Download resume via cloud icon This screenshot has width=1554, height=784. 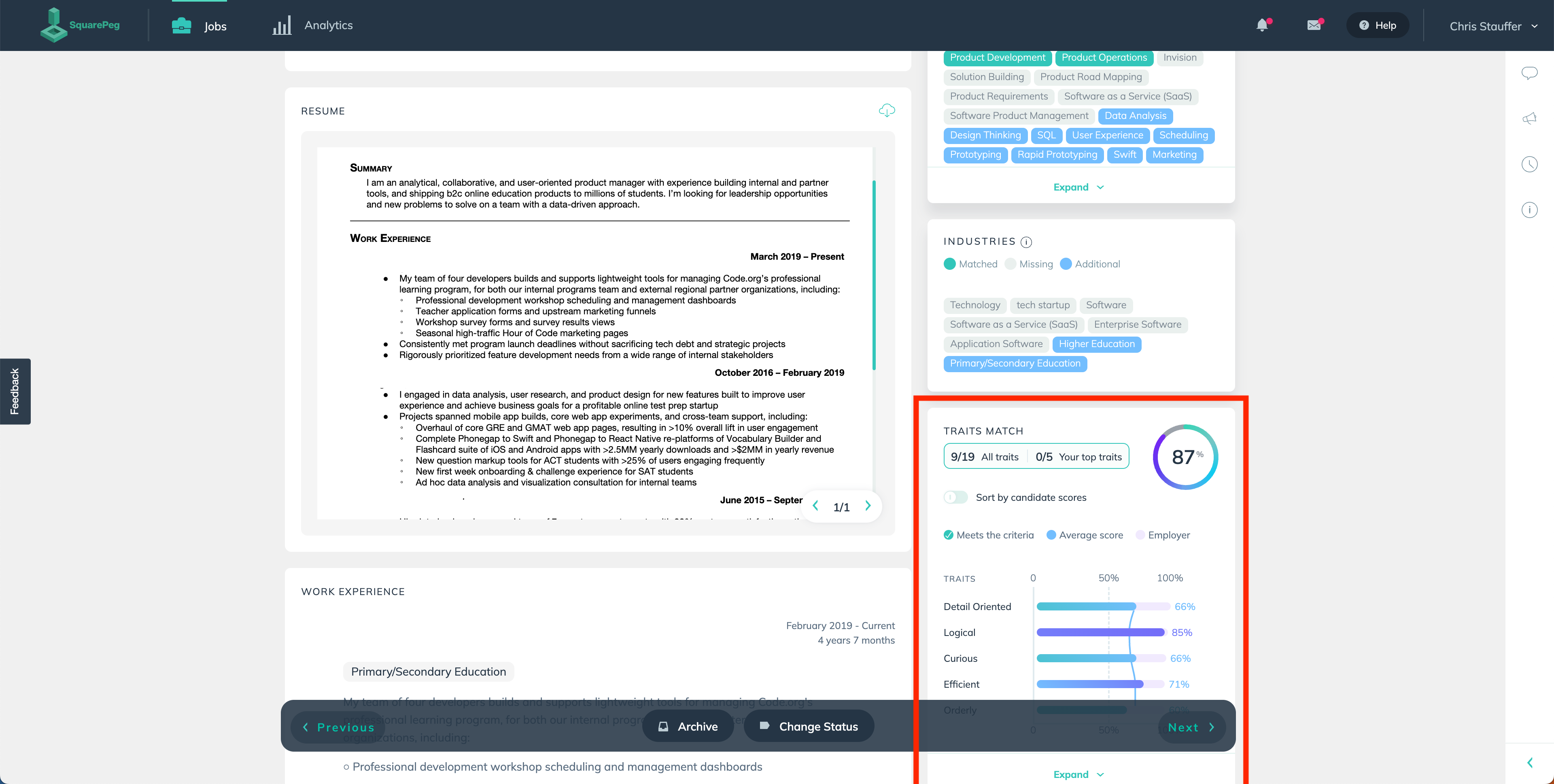pyautogui.click(x=887, y=110)
